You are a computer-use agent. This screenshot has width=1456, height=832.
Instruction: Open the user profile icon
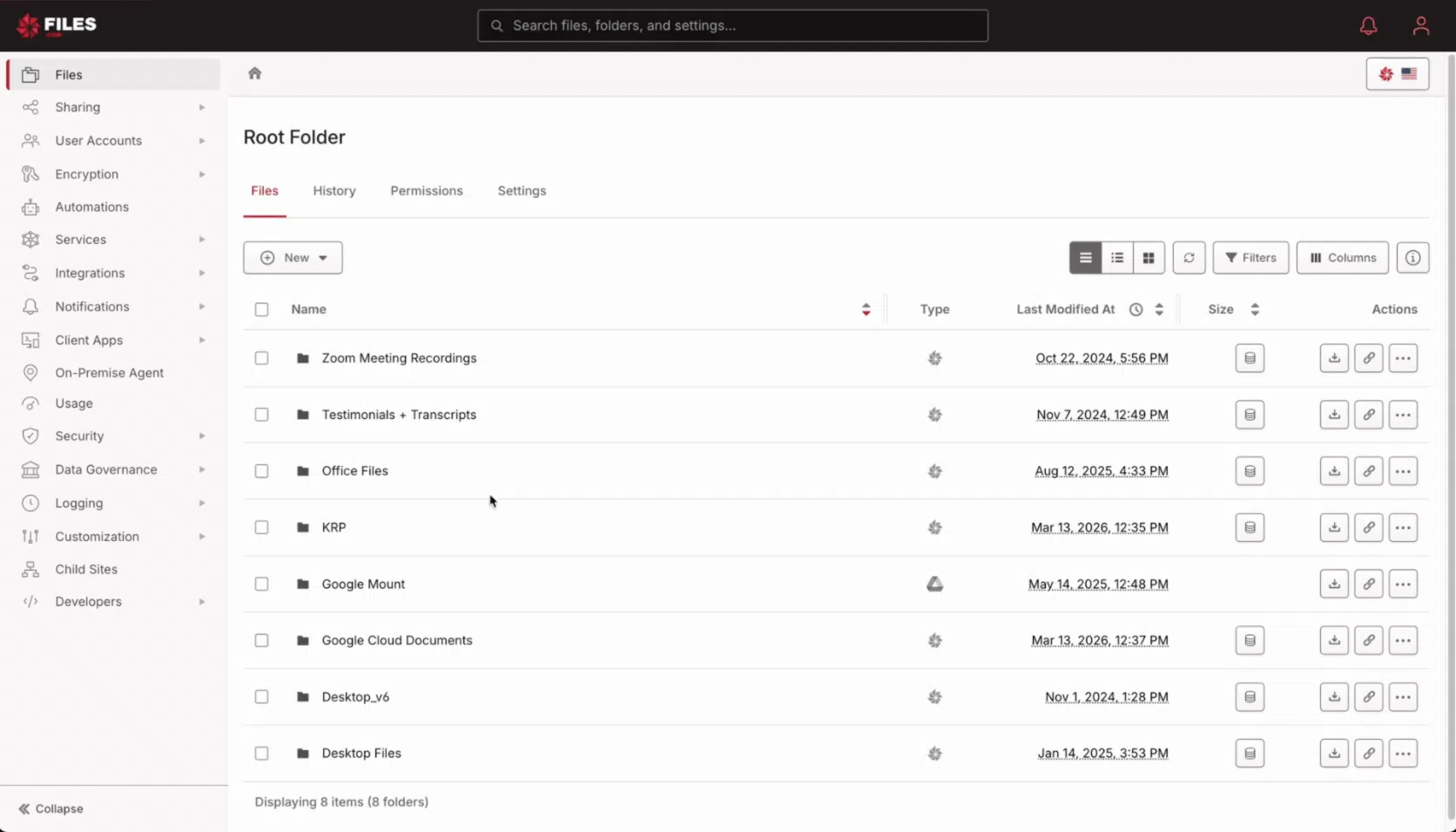(x=1420, y=26)
